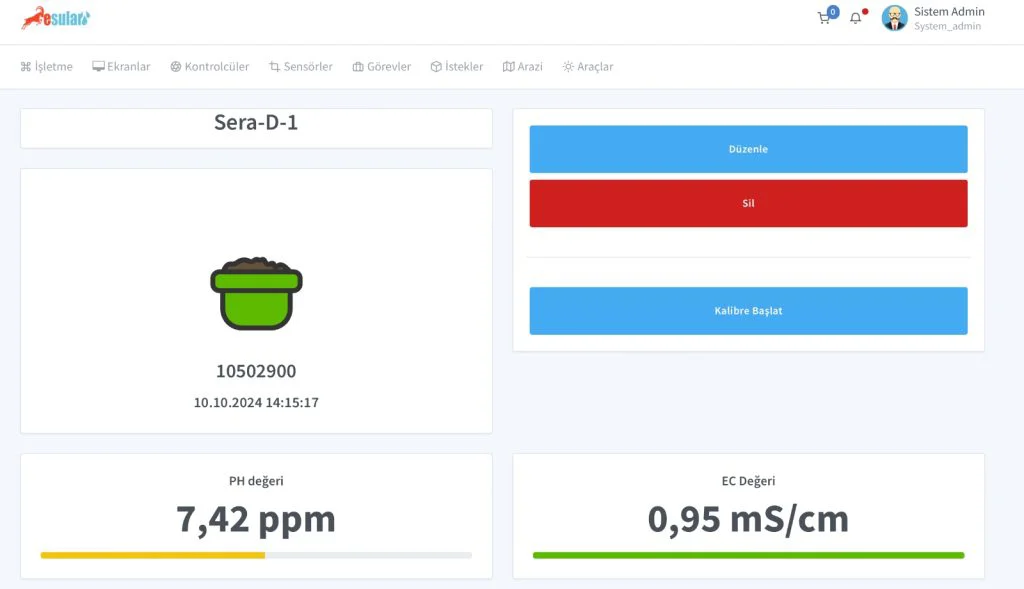The image size is (1024, 589).
Task: Click the Sistem Admin avatar picture
Action: click(x=894, y=18)
